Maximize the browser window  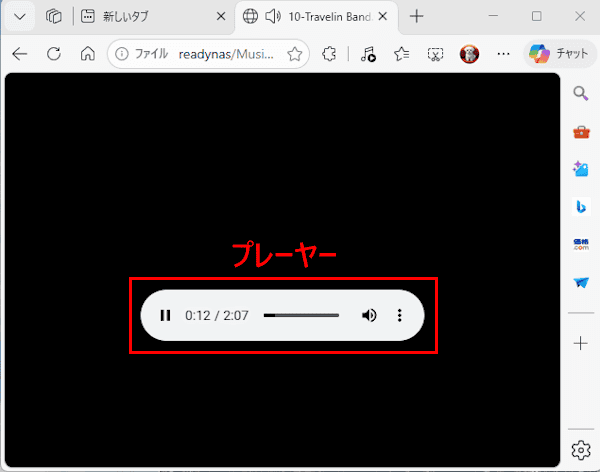pyautogui.click(x=536, y=16)
